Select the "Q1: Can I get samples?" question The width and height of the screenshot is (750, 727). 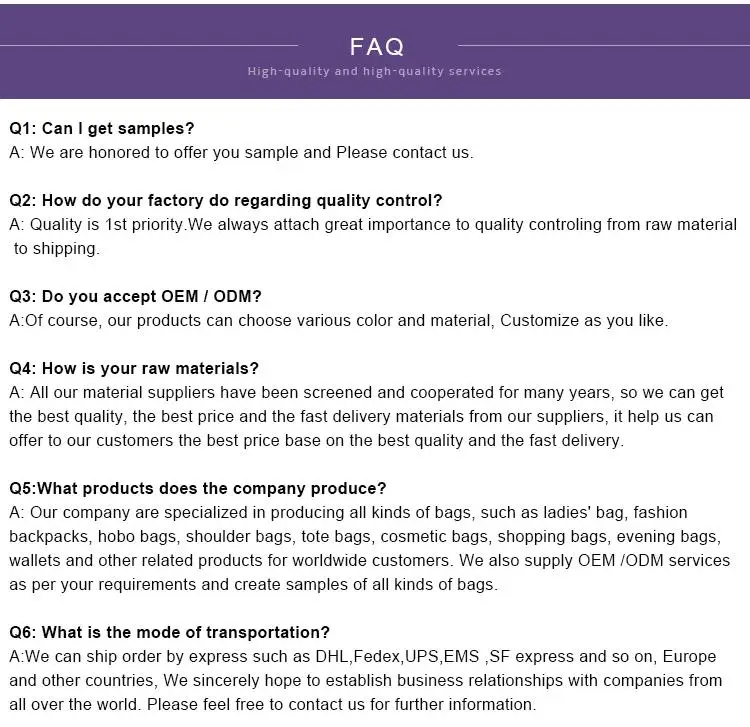pos(102,129)
